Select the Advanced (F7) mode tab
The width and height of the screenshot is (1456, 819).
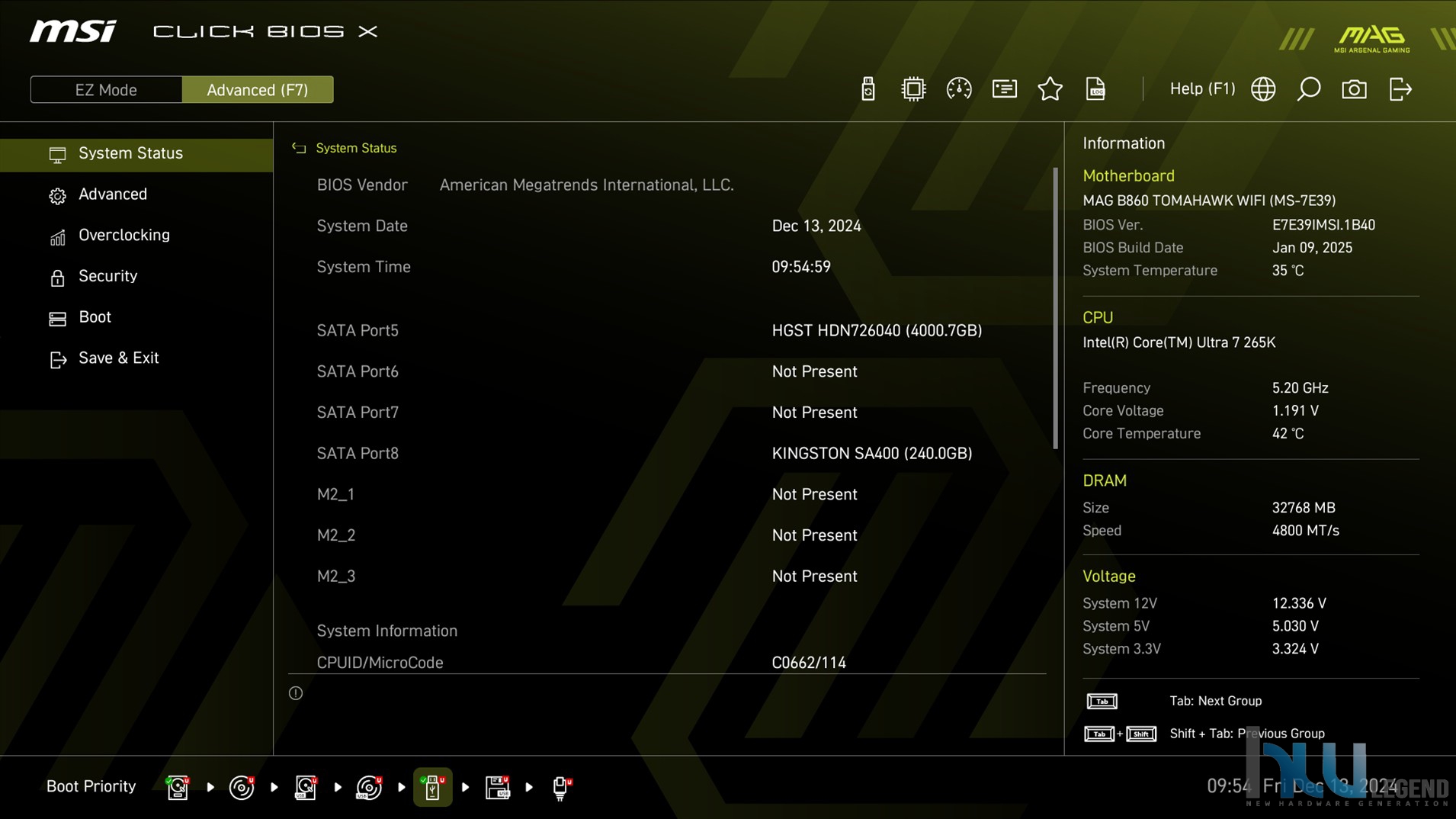[258, 90]
